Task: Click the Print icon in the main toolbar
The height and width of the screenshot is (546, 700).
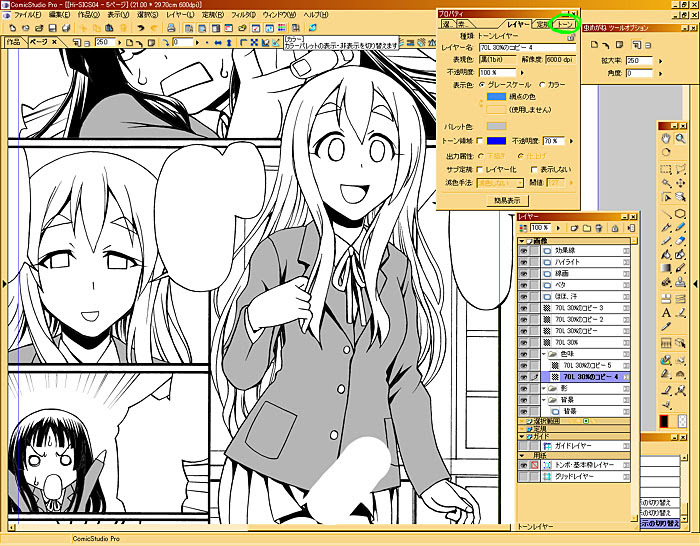Action: coord(171,28)
